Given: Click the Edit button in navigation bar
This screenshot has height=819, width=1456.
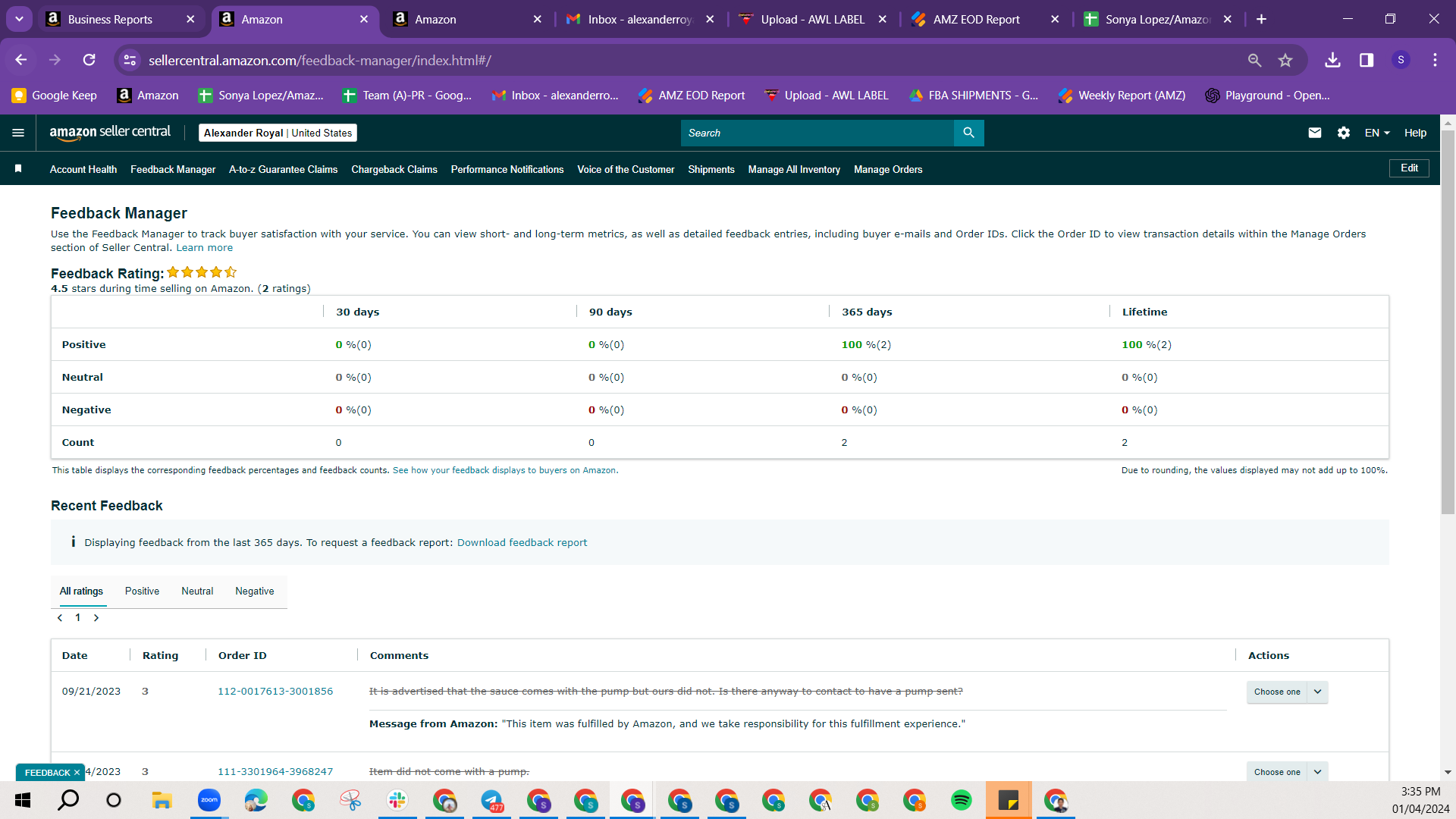Looking at the screenshot, I should tap(1409, 168).
